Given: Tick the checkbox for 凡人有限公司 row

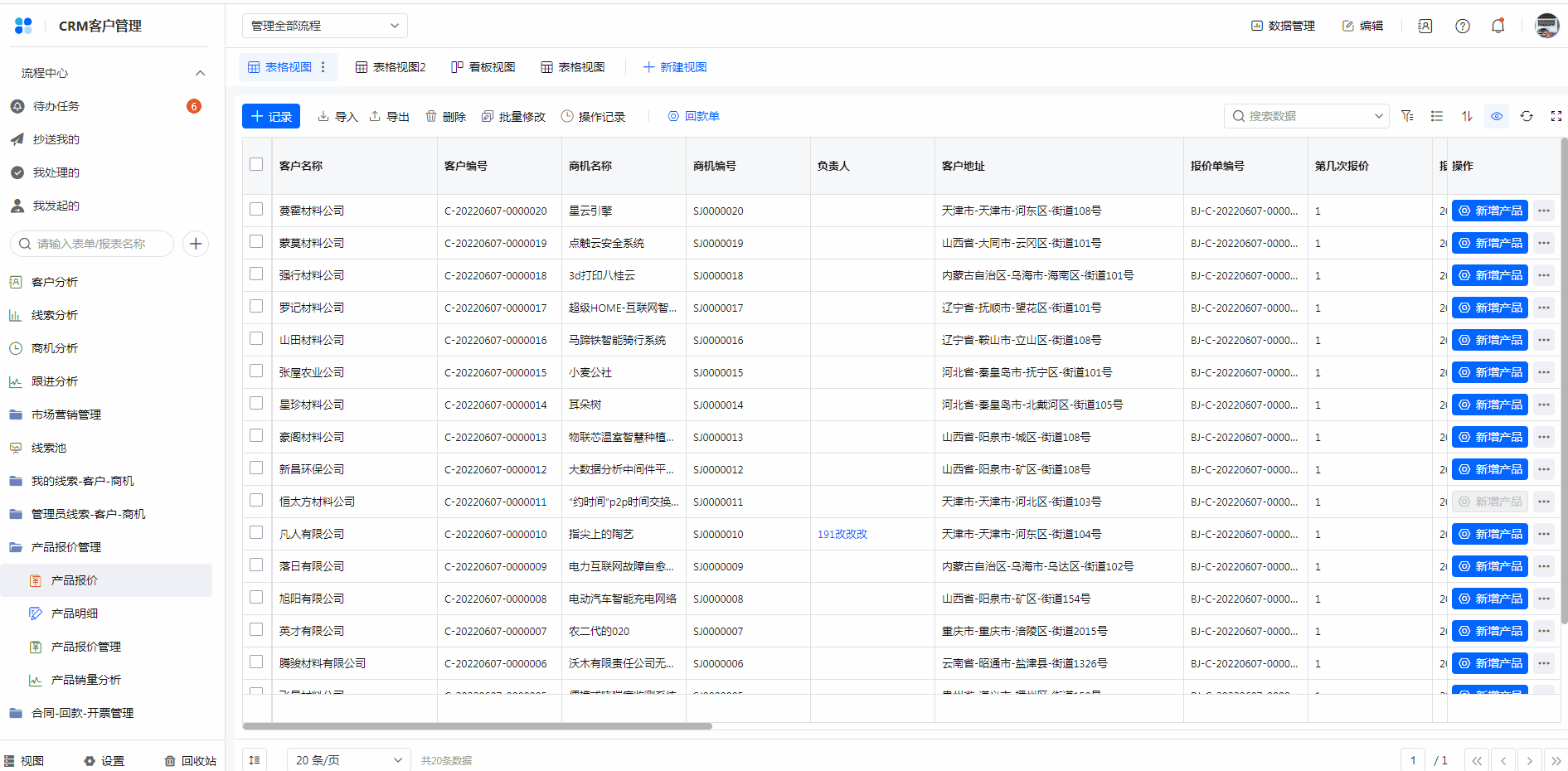Looking at the screenshot, I should coord(256,533).
